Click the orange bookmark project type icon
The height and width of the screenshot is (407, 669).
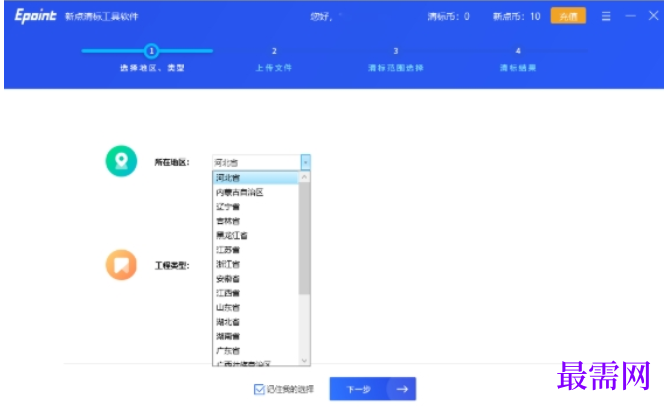click(121, 265)
